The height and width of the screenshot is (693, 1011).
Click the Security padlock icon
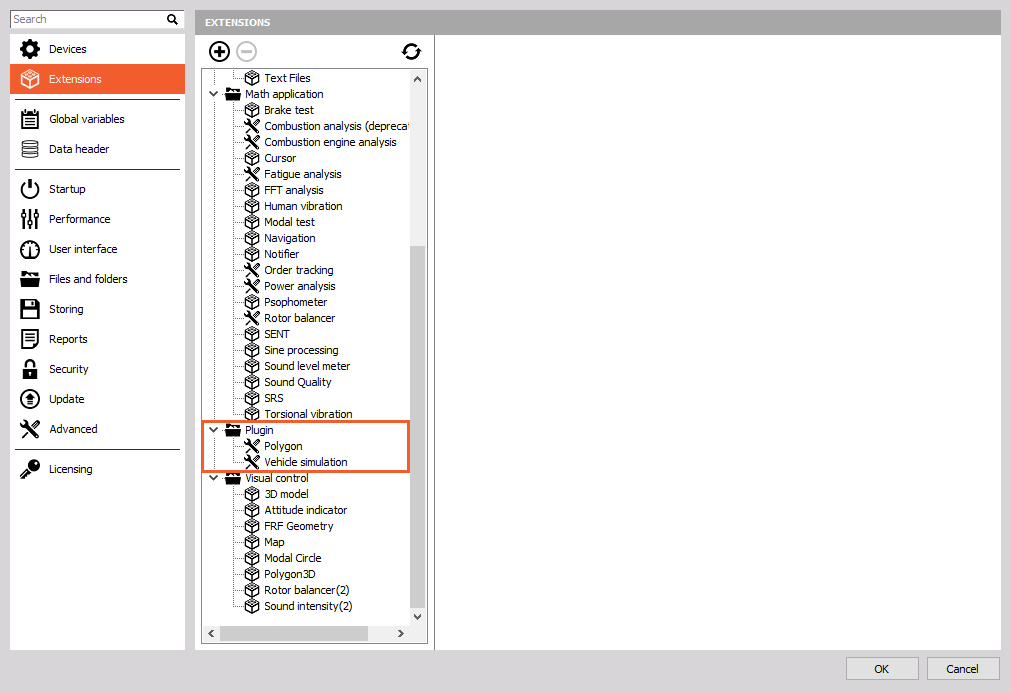coord(30,369)
